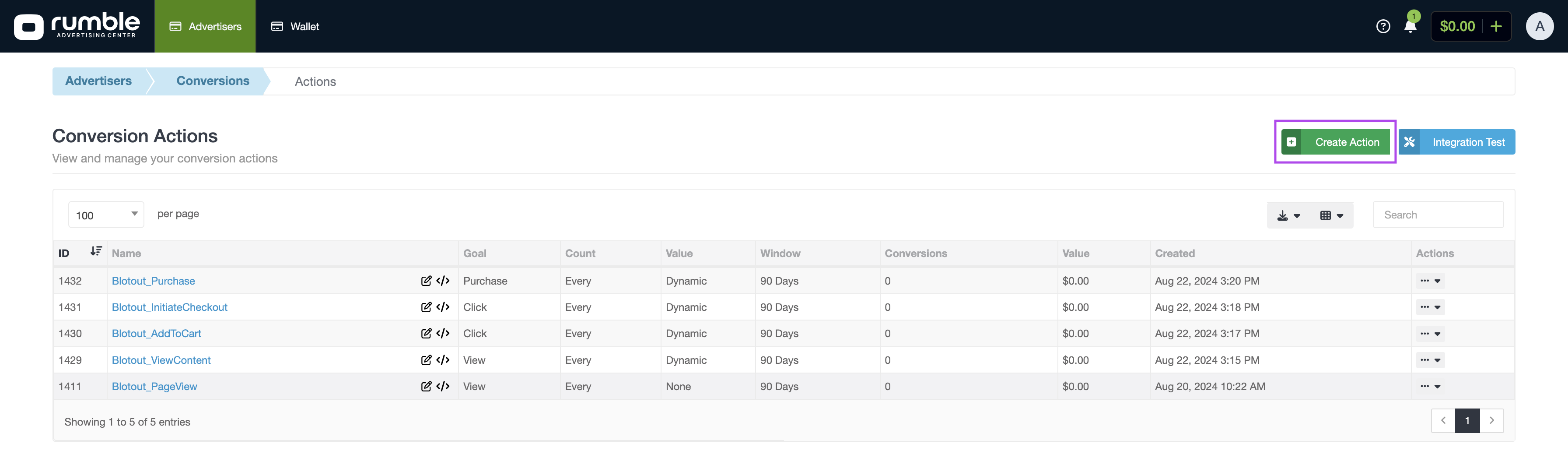Show code snippet for Blotout_InitiateCheckout
This screenshot has height=472, width=1568.
tap(443, 307)
